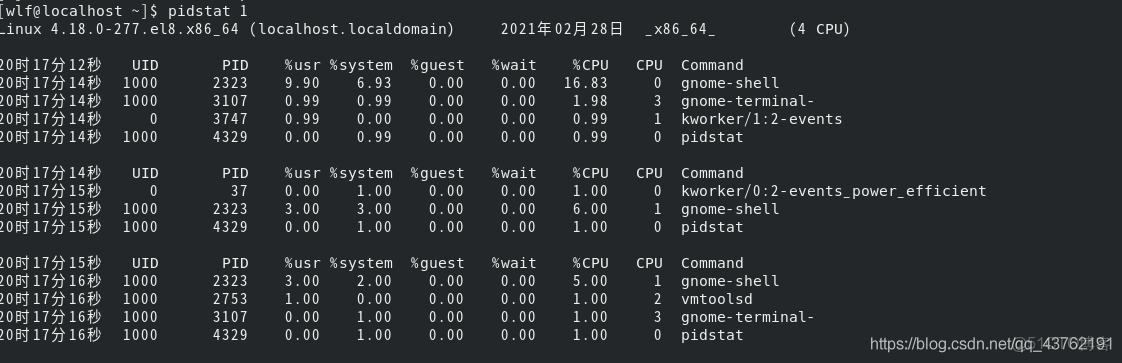Click command 'vmtoolsd'
The image size is (1122, 363).
point(716,299)
